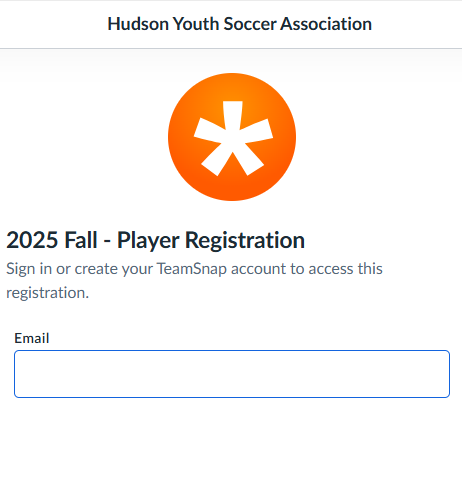Select the Hudson Youth Soccer Association title
Screen dimensions: 462x484
coord(239,24)
